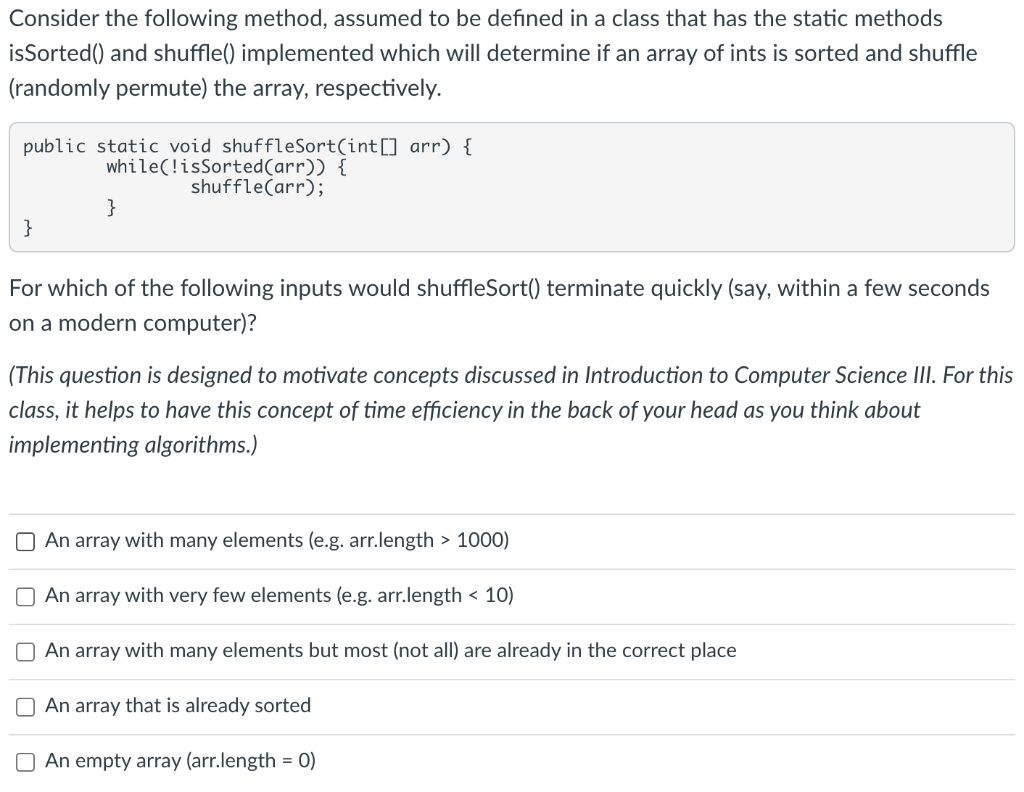
Task: Click the answer row mentioning 1000 elements
Action: [276, 540]
